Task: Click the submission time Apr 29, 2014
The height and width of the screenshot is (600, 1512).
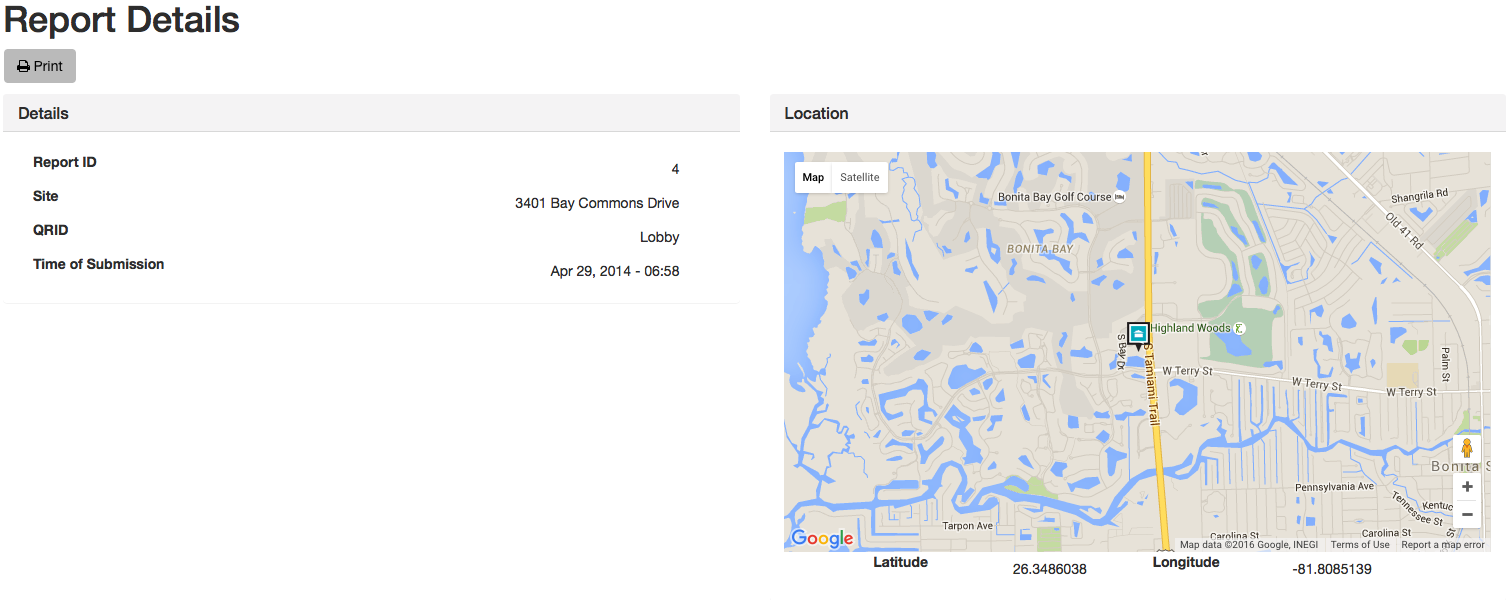Action: click(x=614, y=271)
